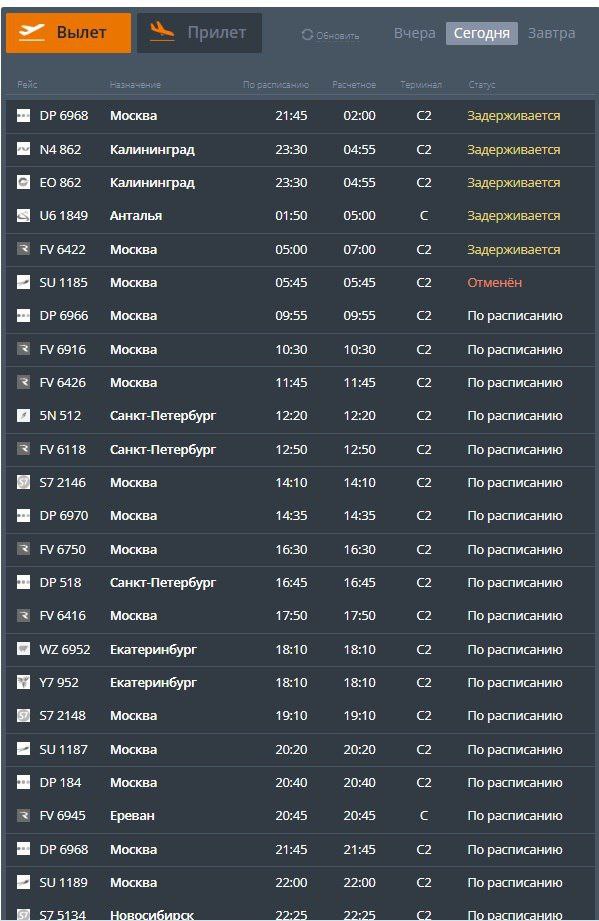Click the Обновить refresh icon
This screenshot has width=599, height=921.
[x=307, y=35]
